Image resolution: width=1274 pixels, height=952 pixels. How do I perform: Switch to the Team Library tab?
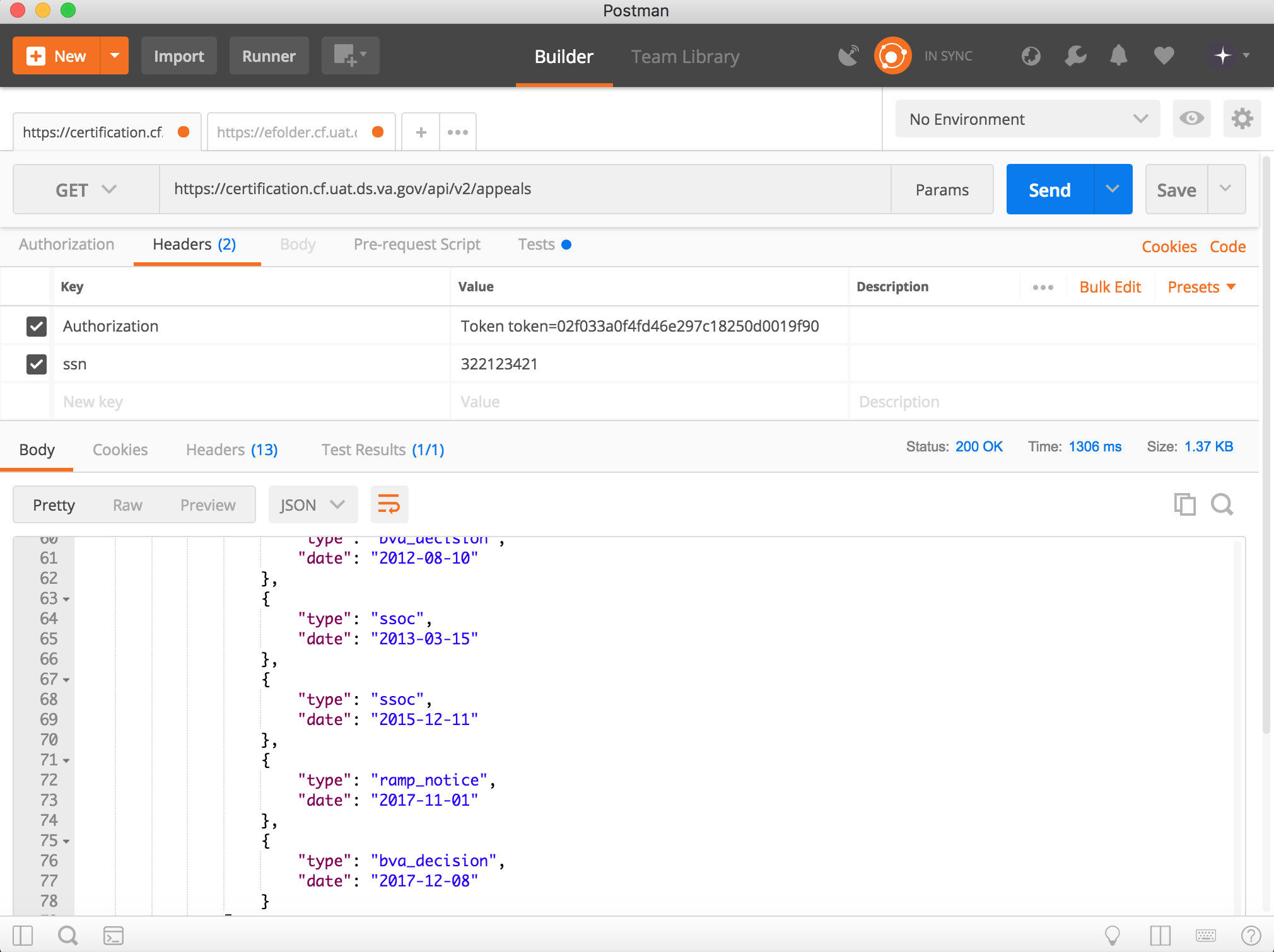coord(685,56)
